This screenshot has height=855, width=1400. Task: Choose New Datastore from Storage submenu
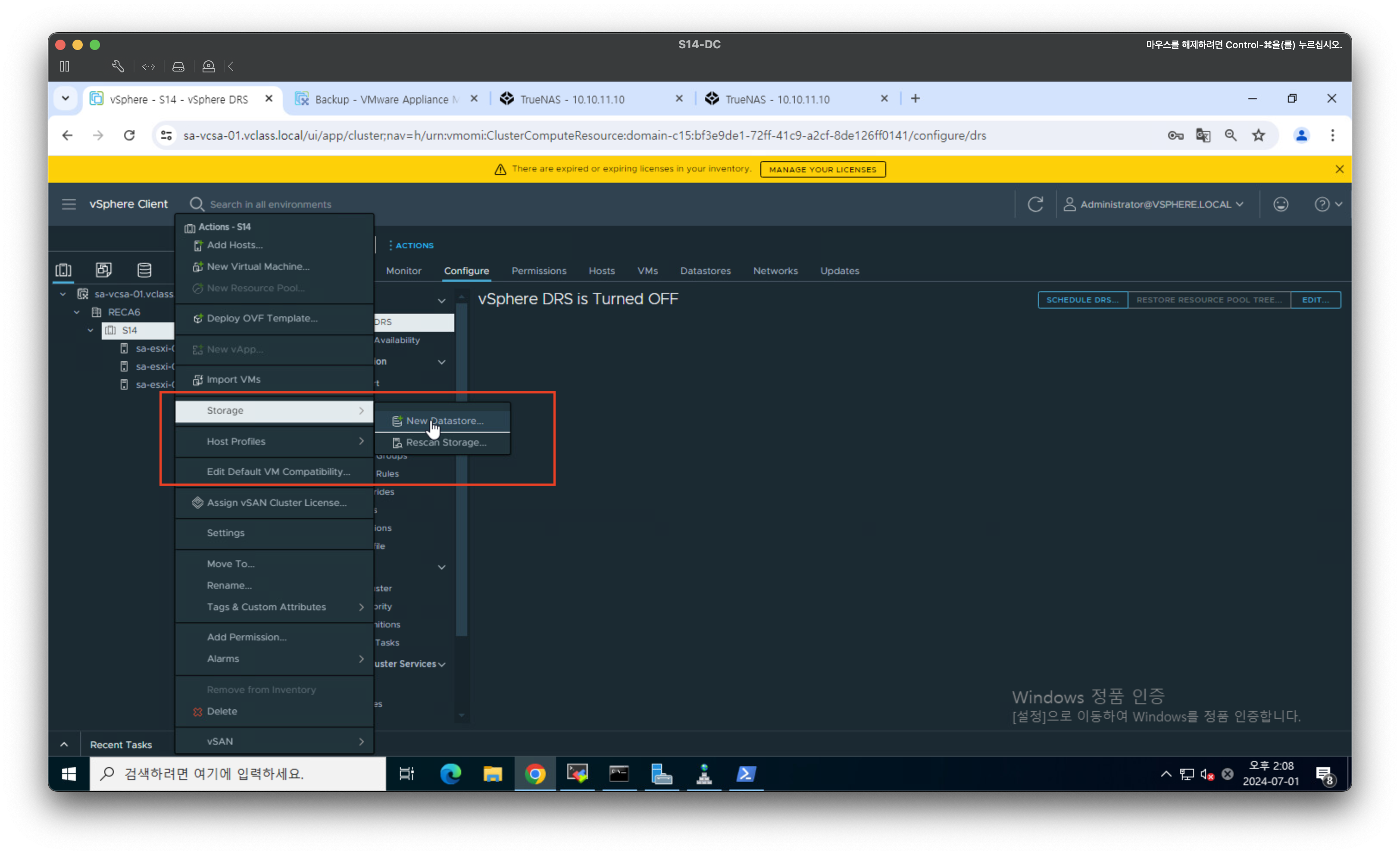click(x=444, y=421)
